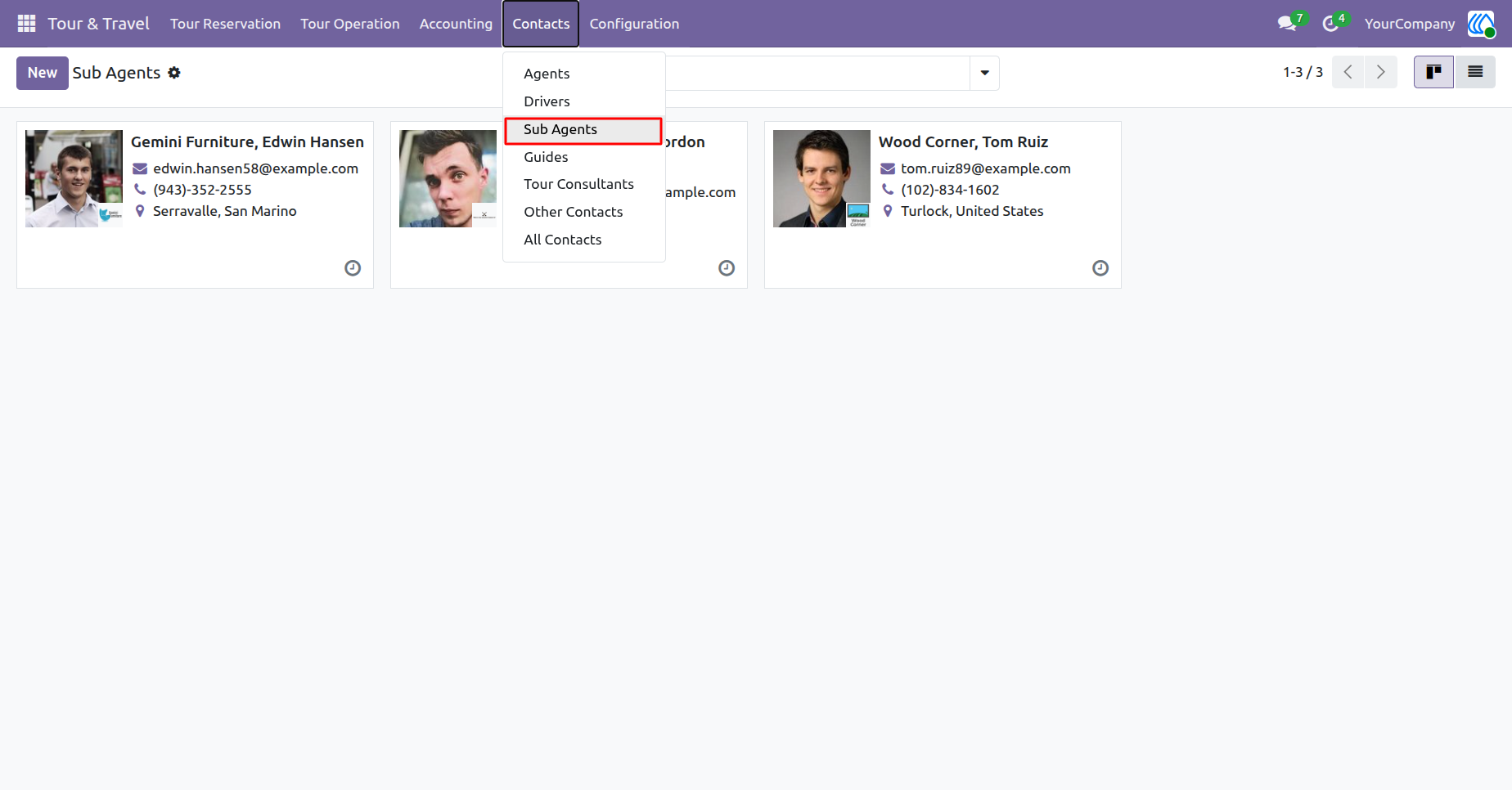The height and width of the screenshot is (790, 1512).
Task: Open the Configuration menu
Action: [x=634, y=24]
